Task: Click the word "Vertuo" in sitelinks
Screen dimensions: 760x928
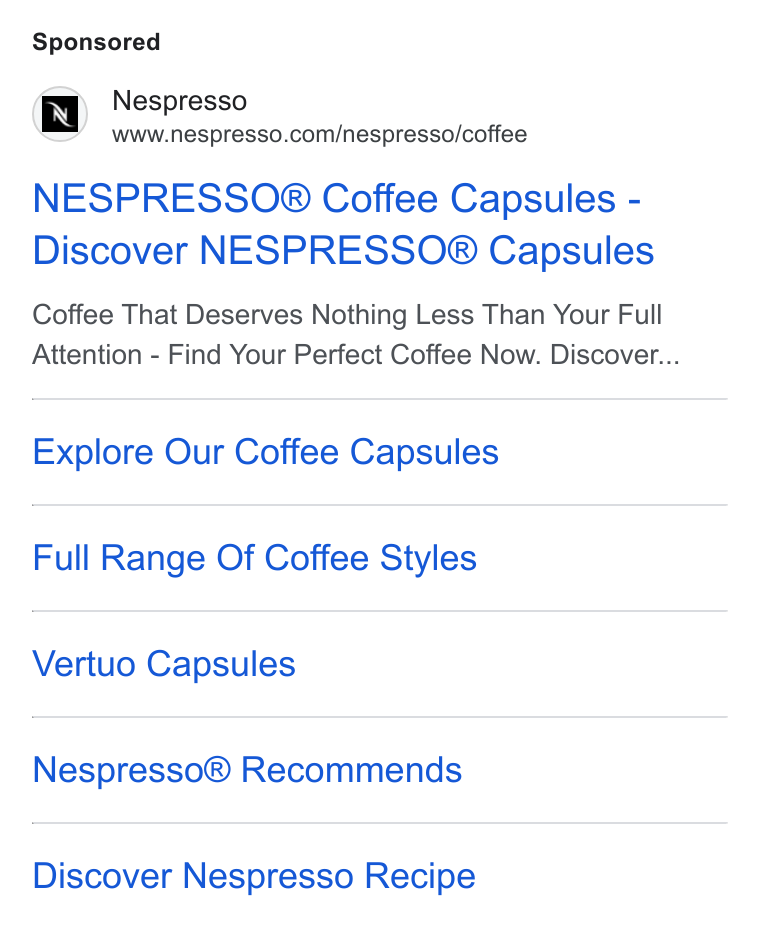Action: (x=84, y=664)
